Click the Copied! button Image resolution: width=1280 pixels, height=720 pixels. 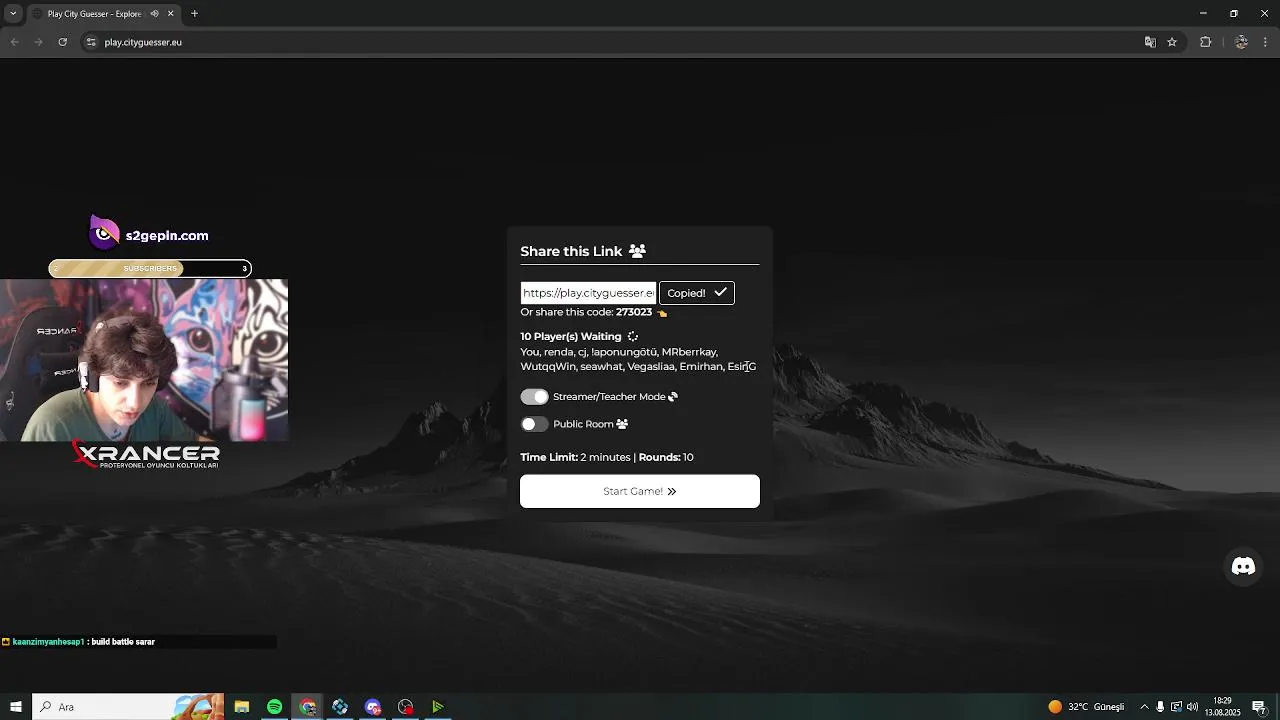[x=697, y=293]
